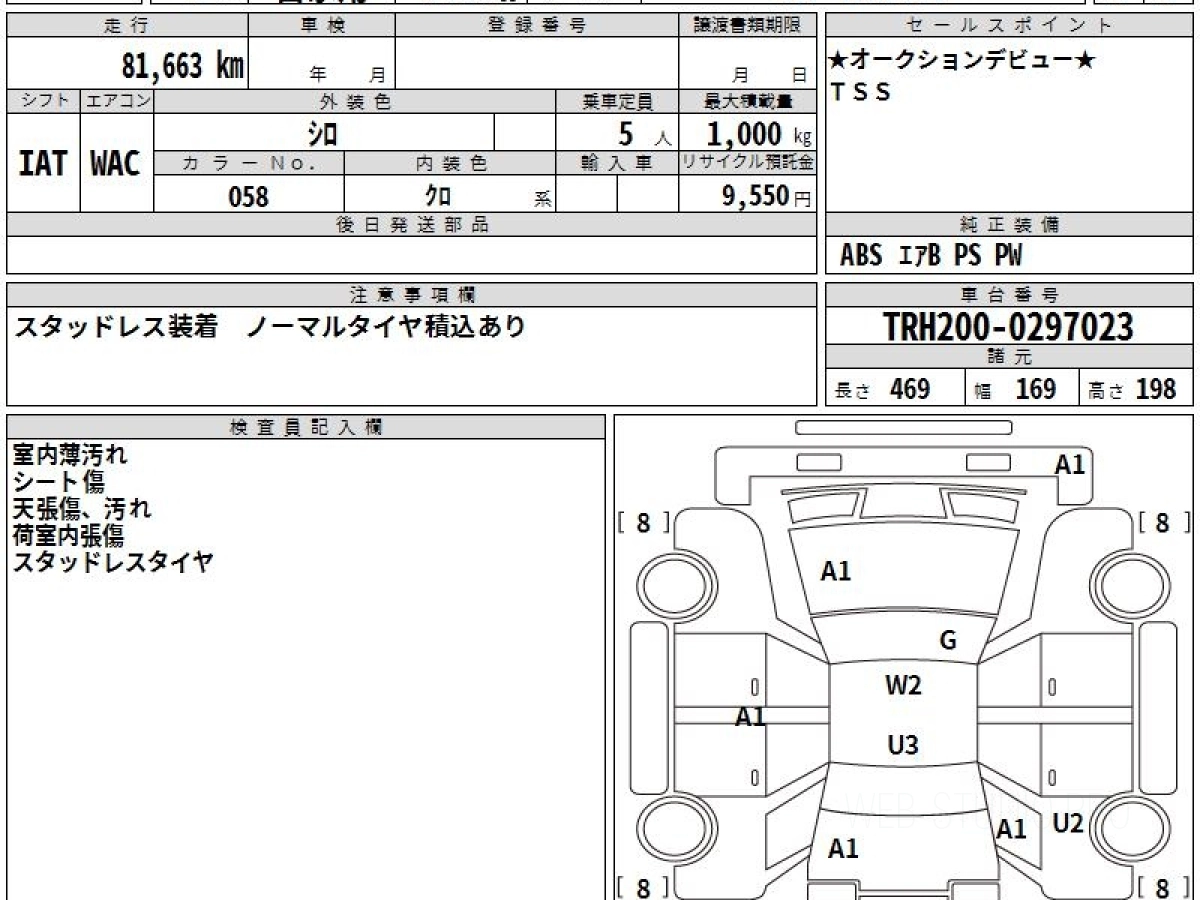Click the 乗車定員 header
This screenshot has height=900, width=1200.
(617, 101)
